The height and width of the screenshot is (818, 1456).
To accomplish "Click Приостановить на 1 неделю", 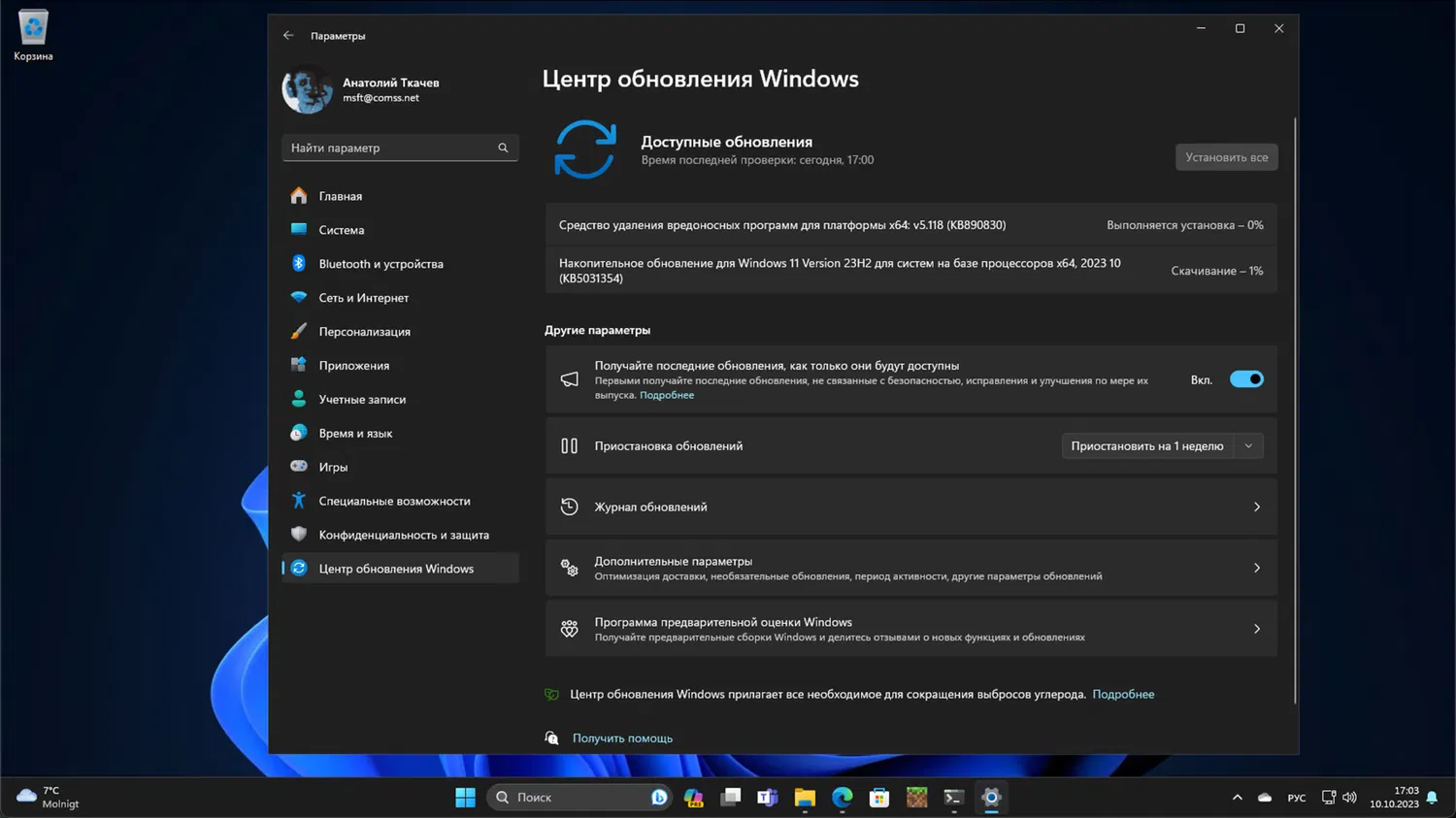I will pos(1147,446).
